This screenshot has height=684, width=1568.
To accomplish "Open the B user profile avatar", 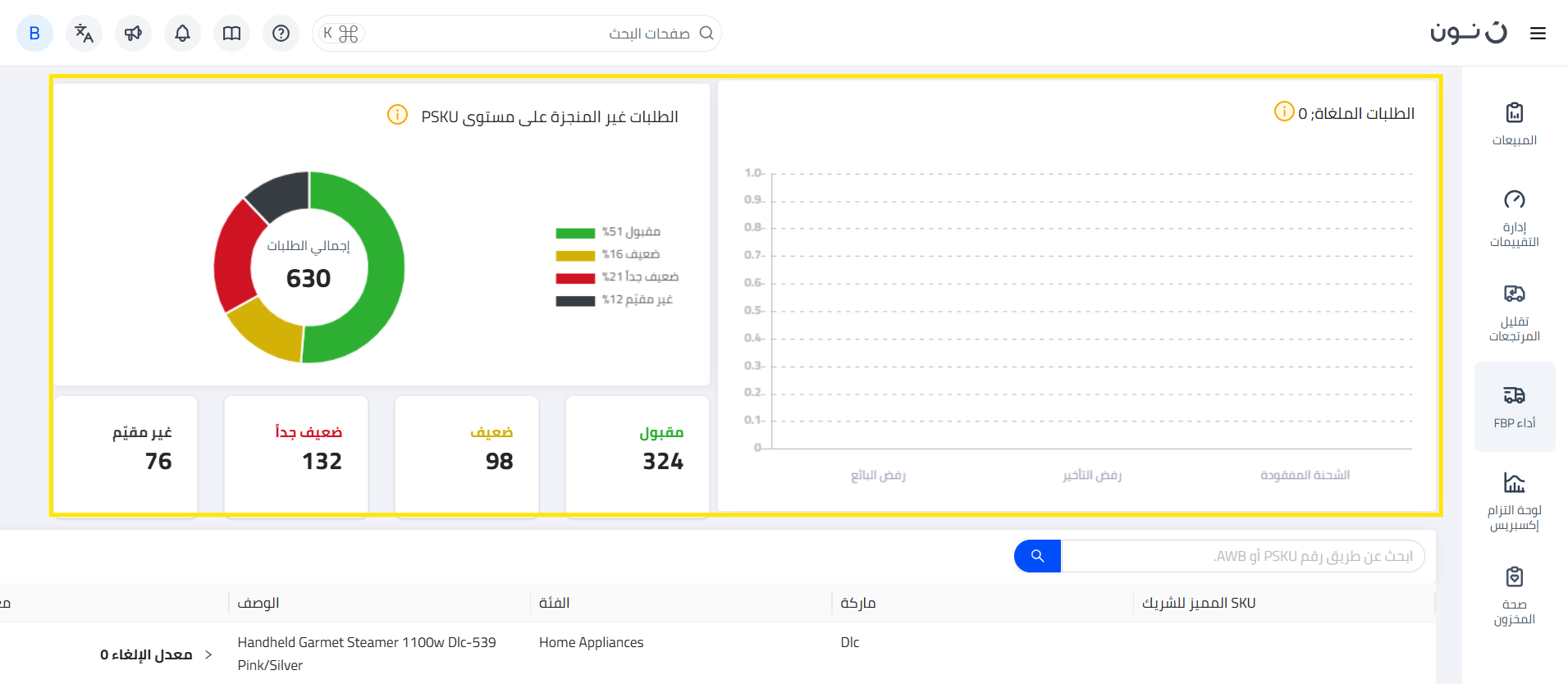I will (34, 34).
